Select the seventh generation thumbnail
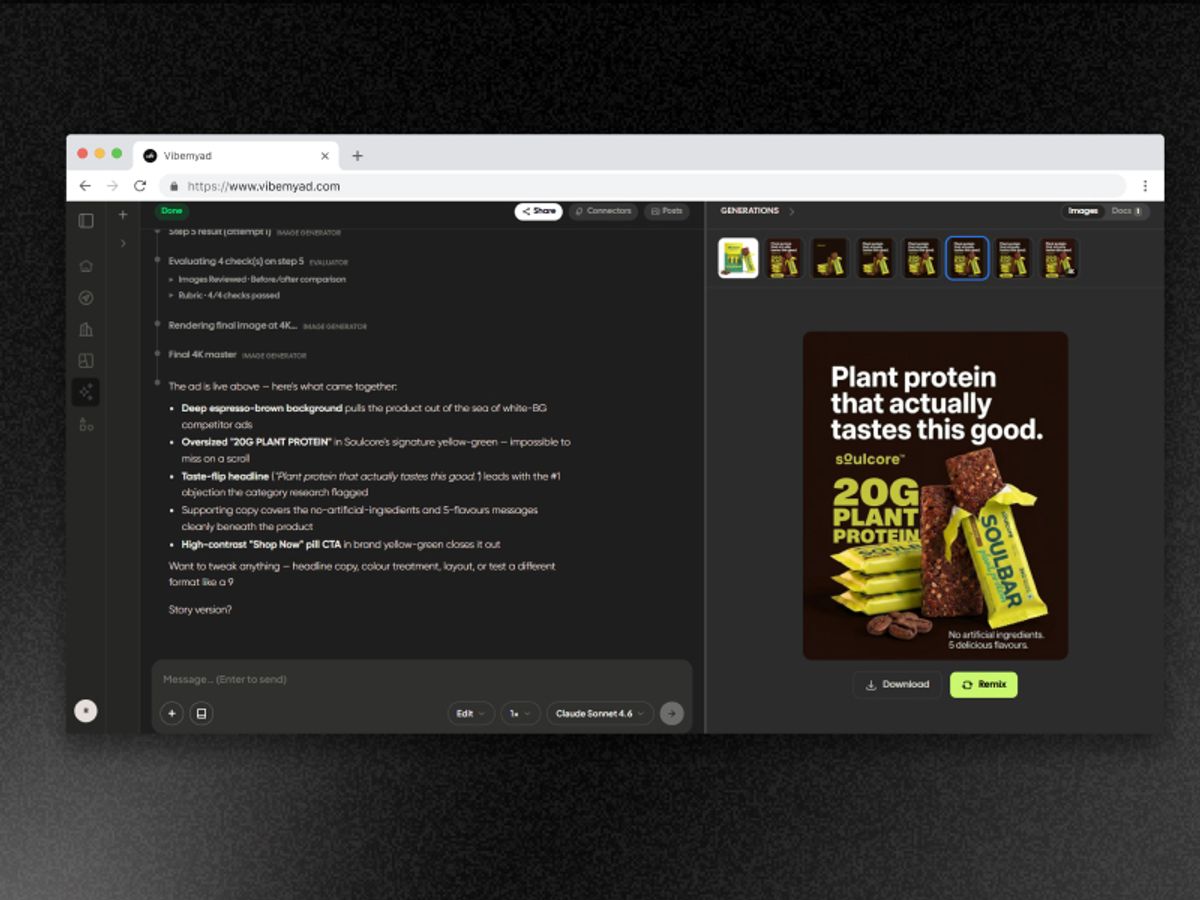Image resolution: width=1200 pixels, height=900 pixels. [x=1013, y=258]
